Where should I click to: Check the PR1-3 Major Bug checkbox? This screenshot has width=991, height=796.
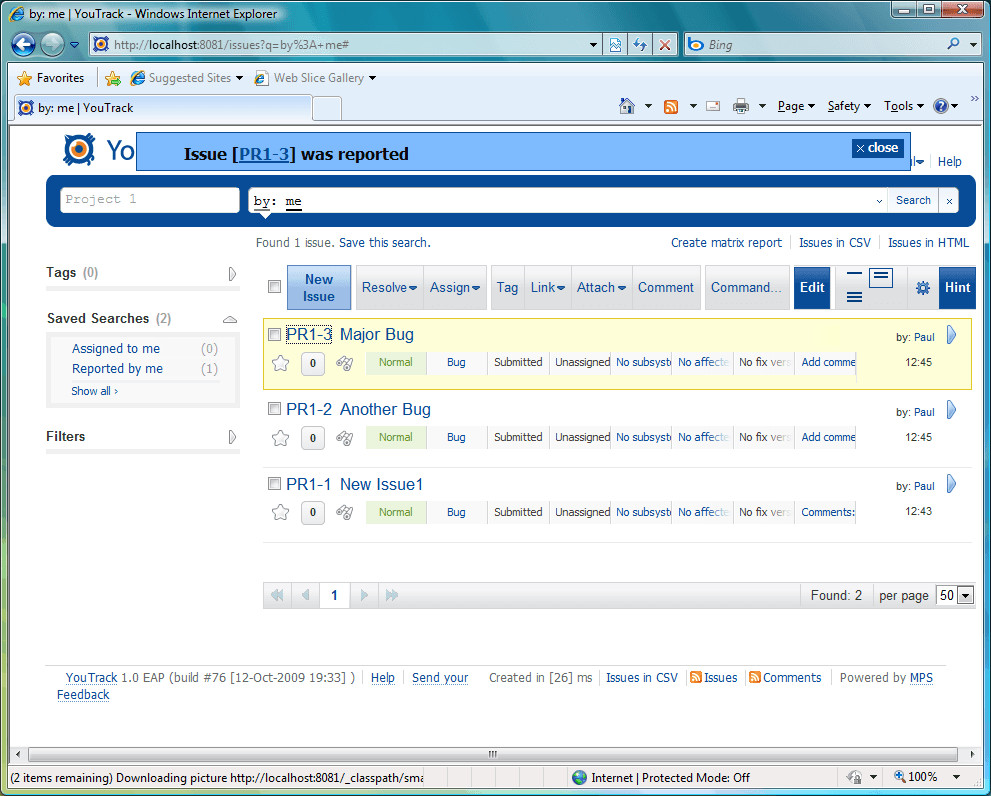tap(274, 334)
